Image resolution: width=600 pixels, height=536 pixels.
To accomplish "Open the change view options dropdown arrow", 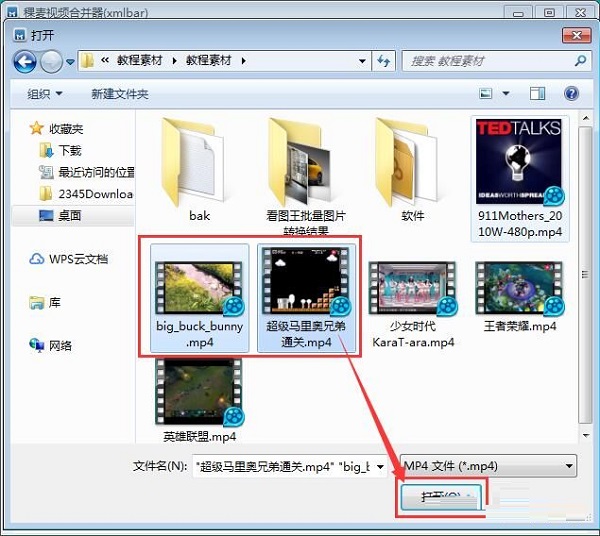I will [506, 94].
